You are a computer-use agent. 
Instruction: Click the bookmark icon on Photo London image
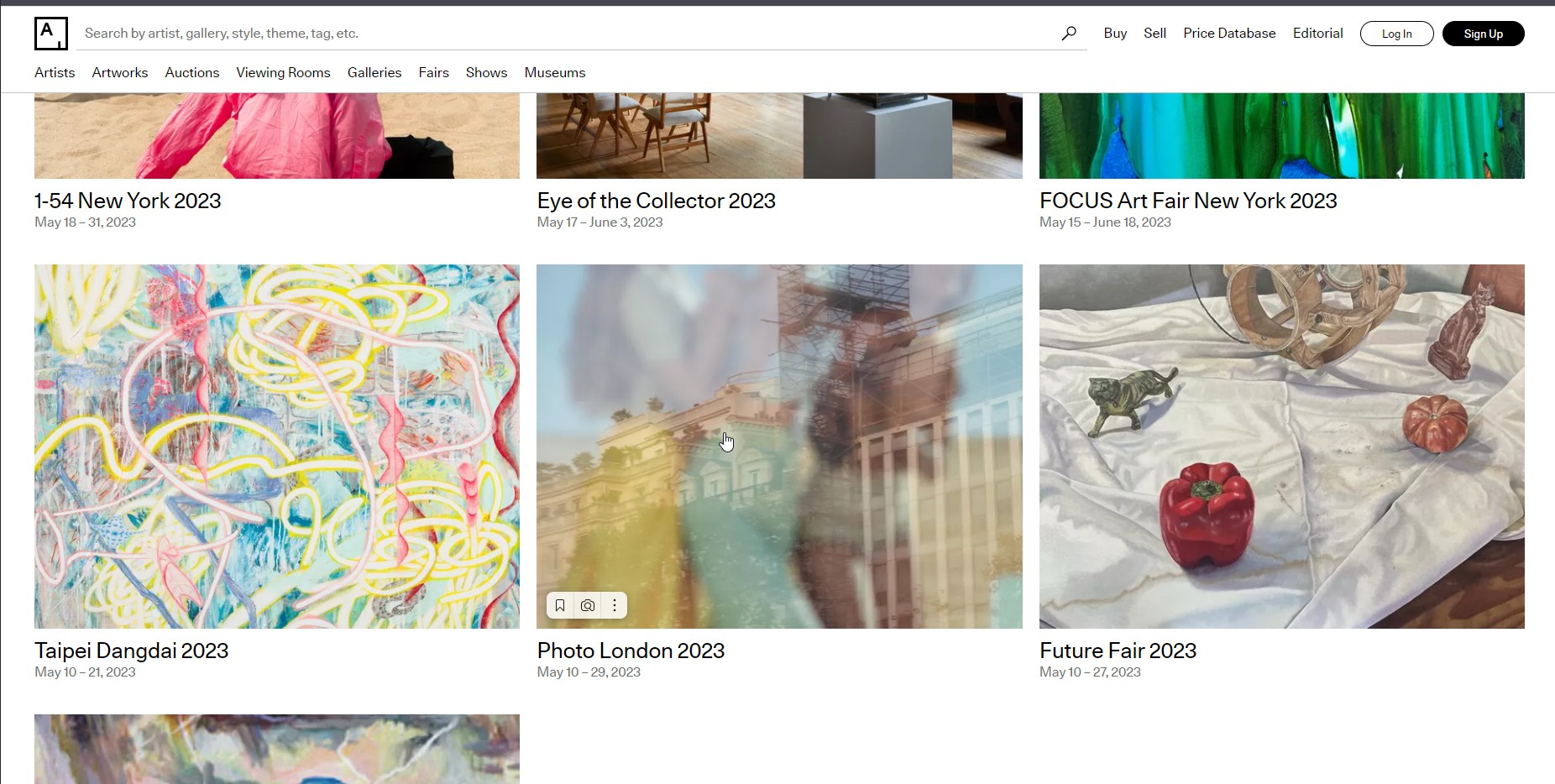(560, 605)
